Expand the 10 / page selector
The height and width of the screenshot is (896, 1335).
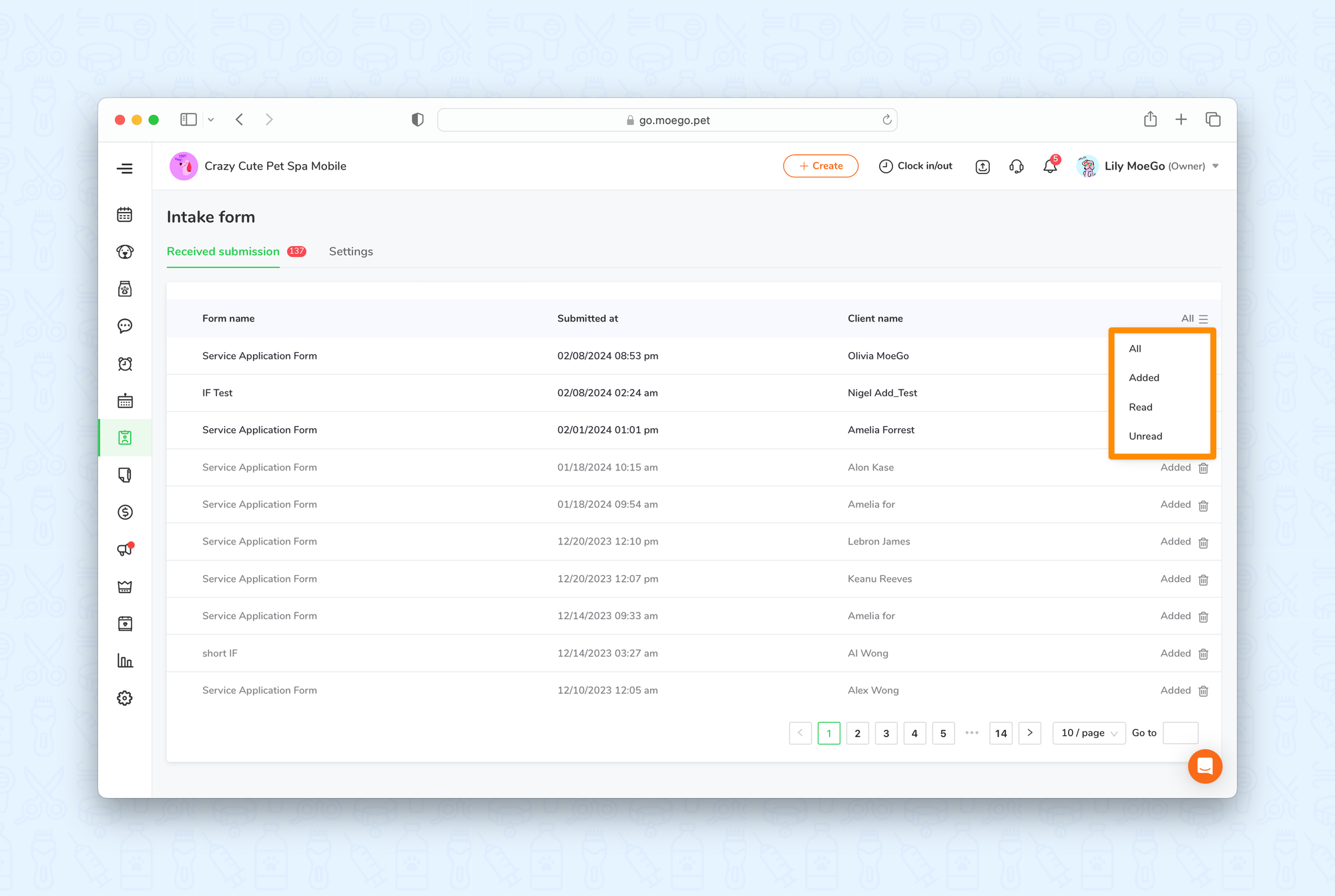point(1089,733)
